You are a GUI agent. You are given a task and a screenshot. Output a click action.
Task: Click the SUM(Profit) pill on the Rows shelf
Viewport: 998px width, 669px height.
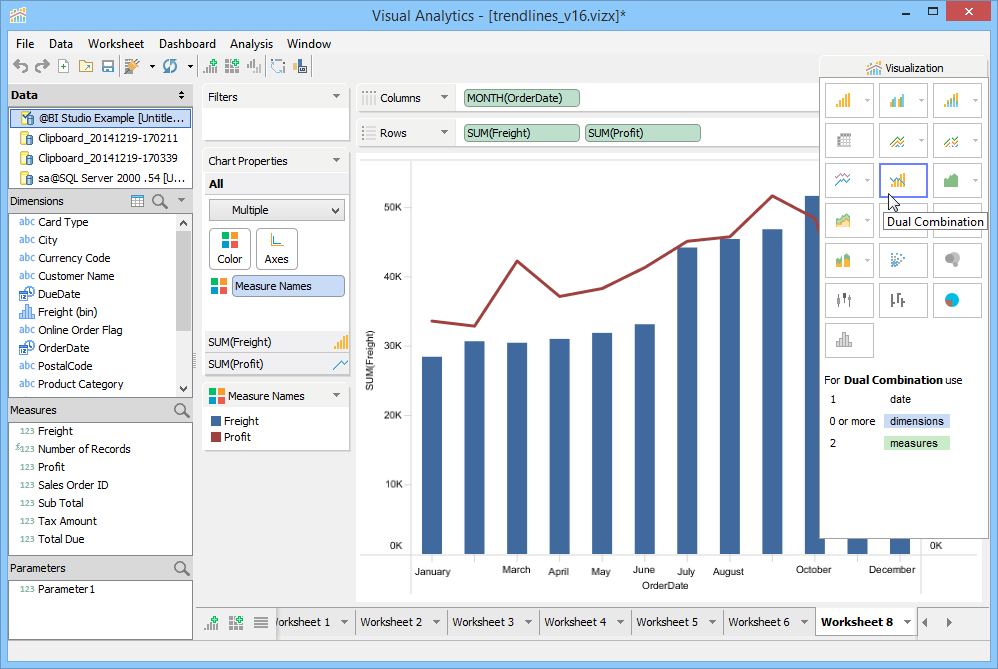643,133
